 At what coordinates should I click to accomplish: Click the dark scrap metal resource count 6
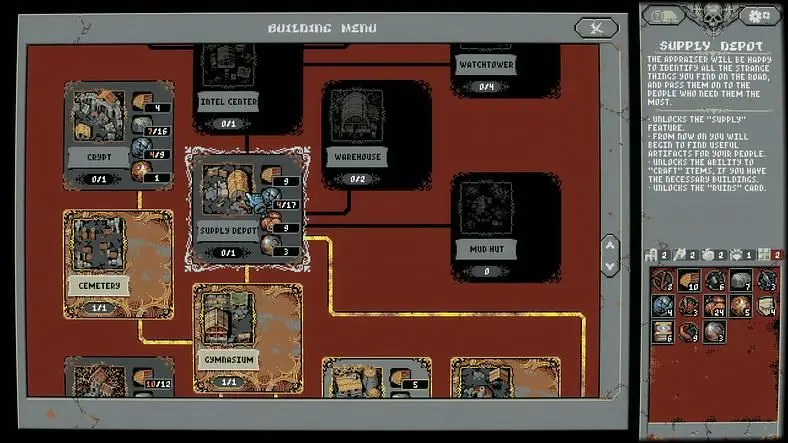[x=715, y=280]
